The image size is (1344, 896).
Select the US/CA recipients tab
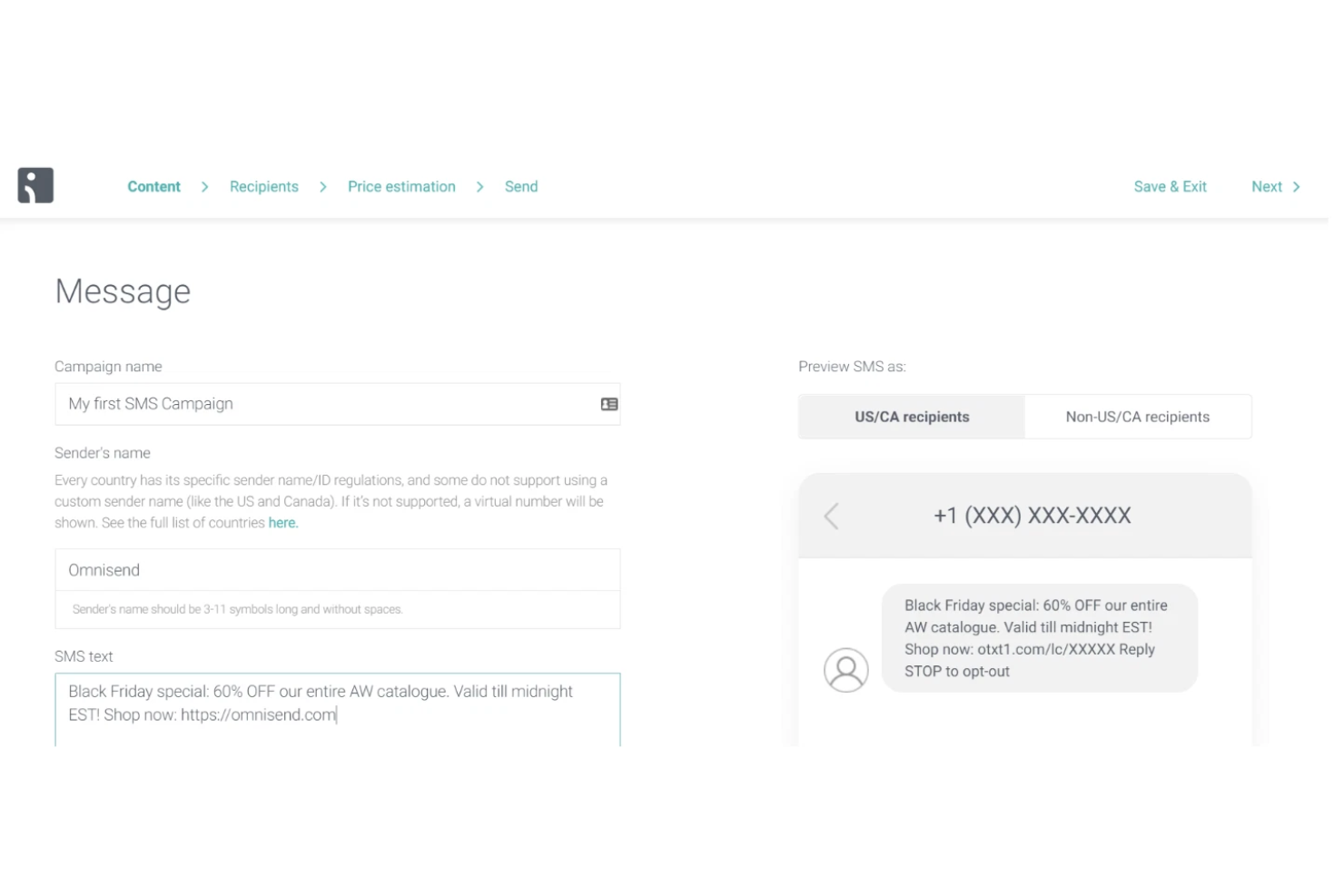tap(911, 417)
